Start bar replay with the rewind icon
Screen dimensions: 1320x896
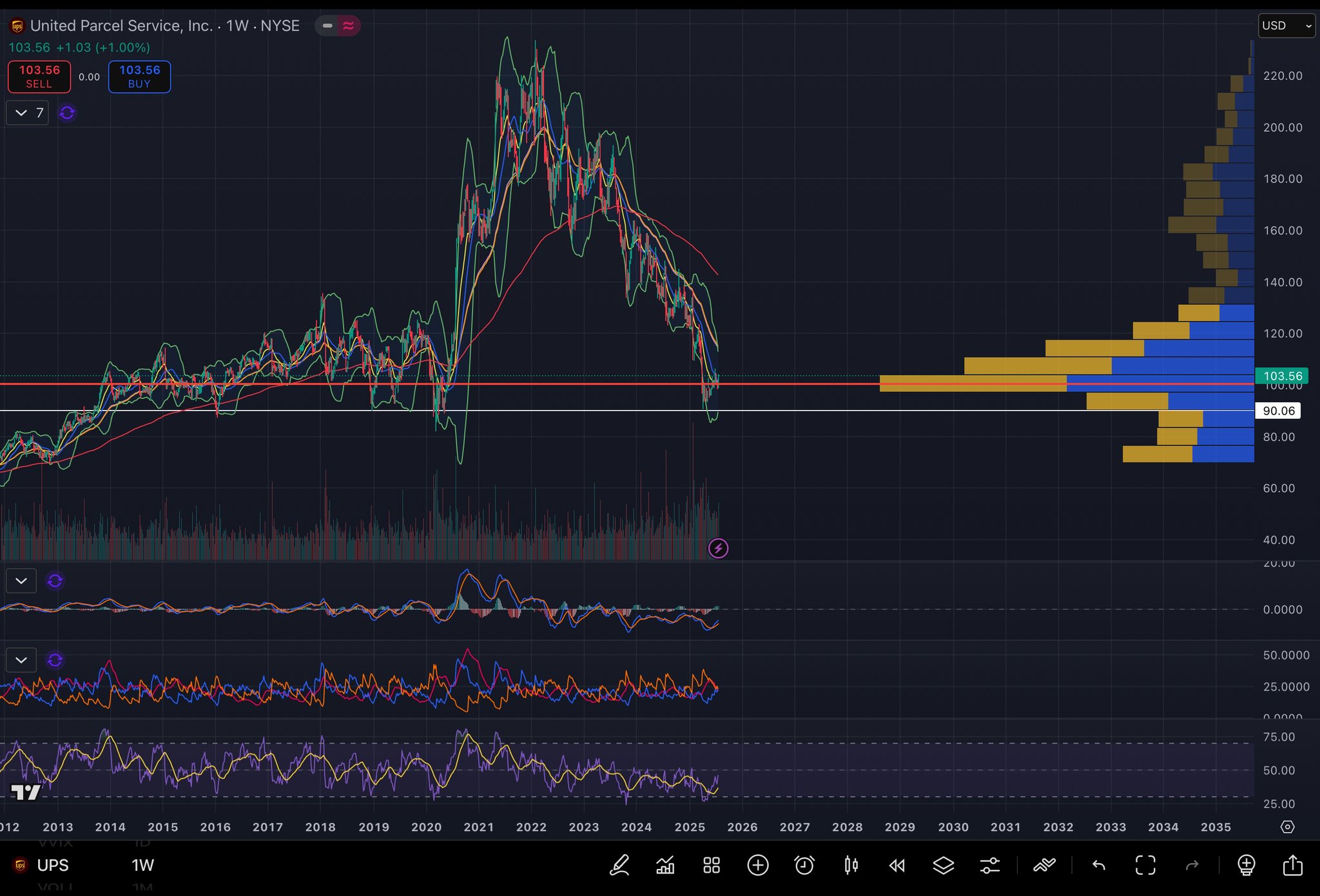[897, 865]
